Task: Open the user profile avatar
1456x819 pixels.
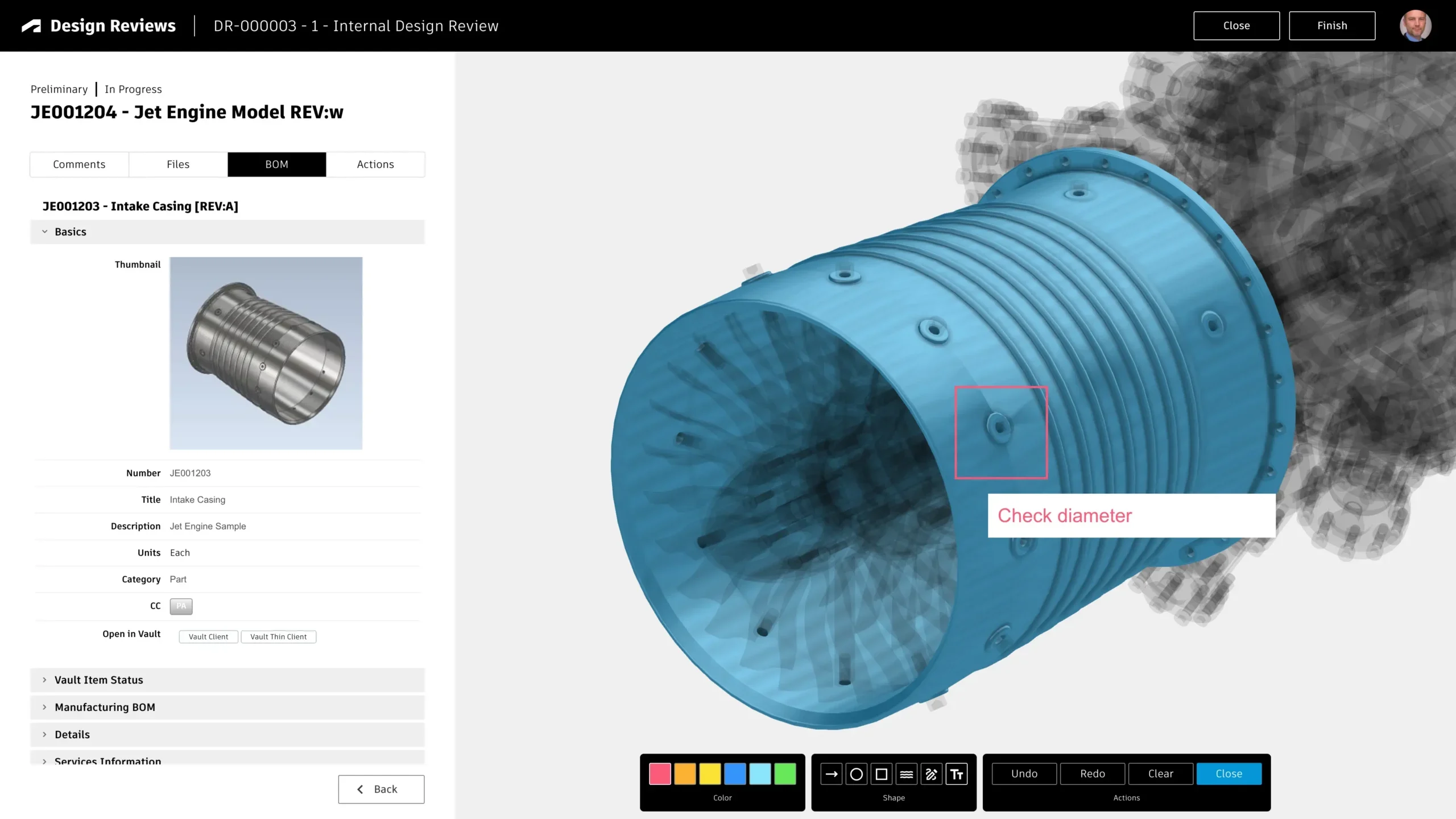Action: coord(1414,26)
